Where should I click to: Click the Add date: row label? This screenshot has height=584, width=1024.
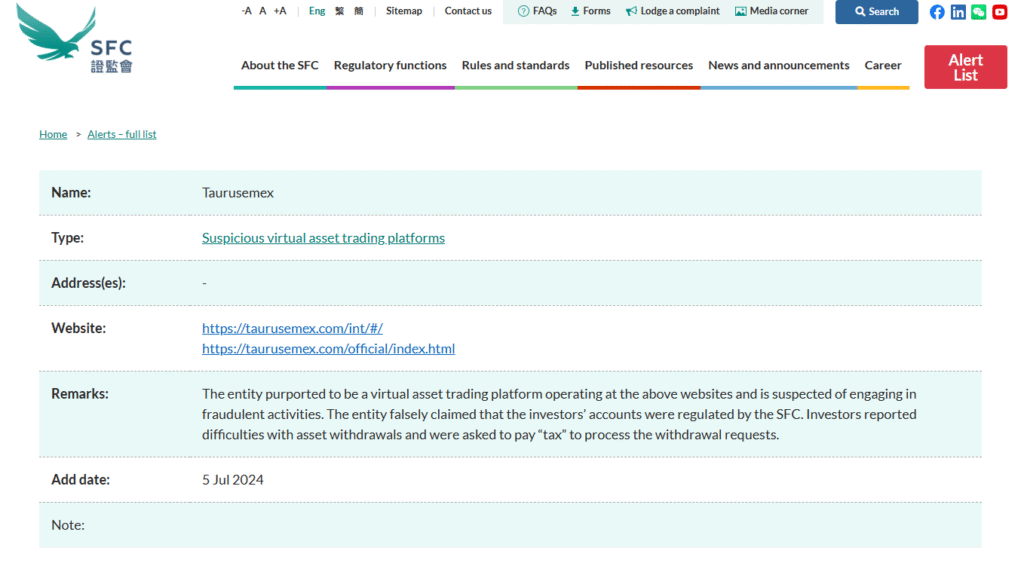click(x=80, y=479)
